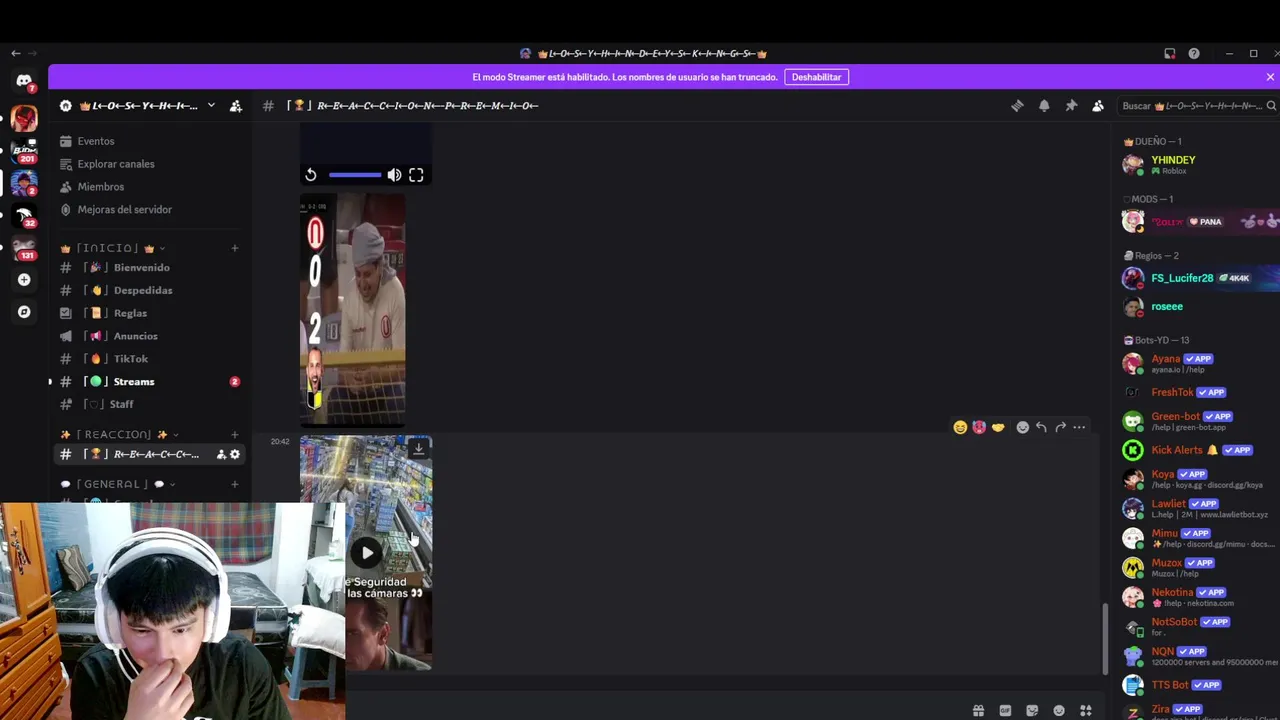Open Explorar canales

coord(150,164)
